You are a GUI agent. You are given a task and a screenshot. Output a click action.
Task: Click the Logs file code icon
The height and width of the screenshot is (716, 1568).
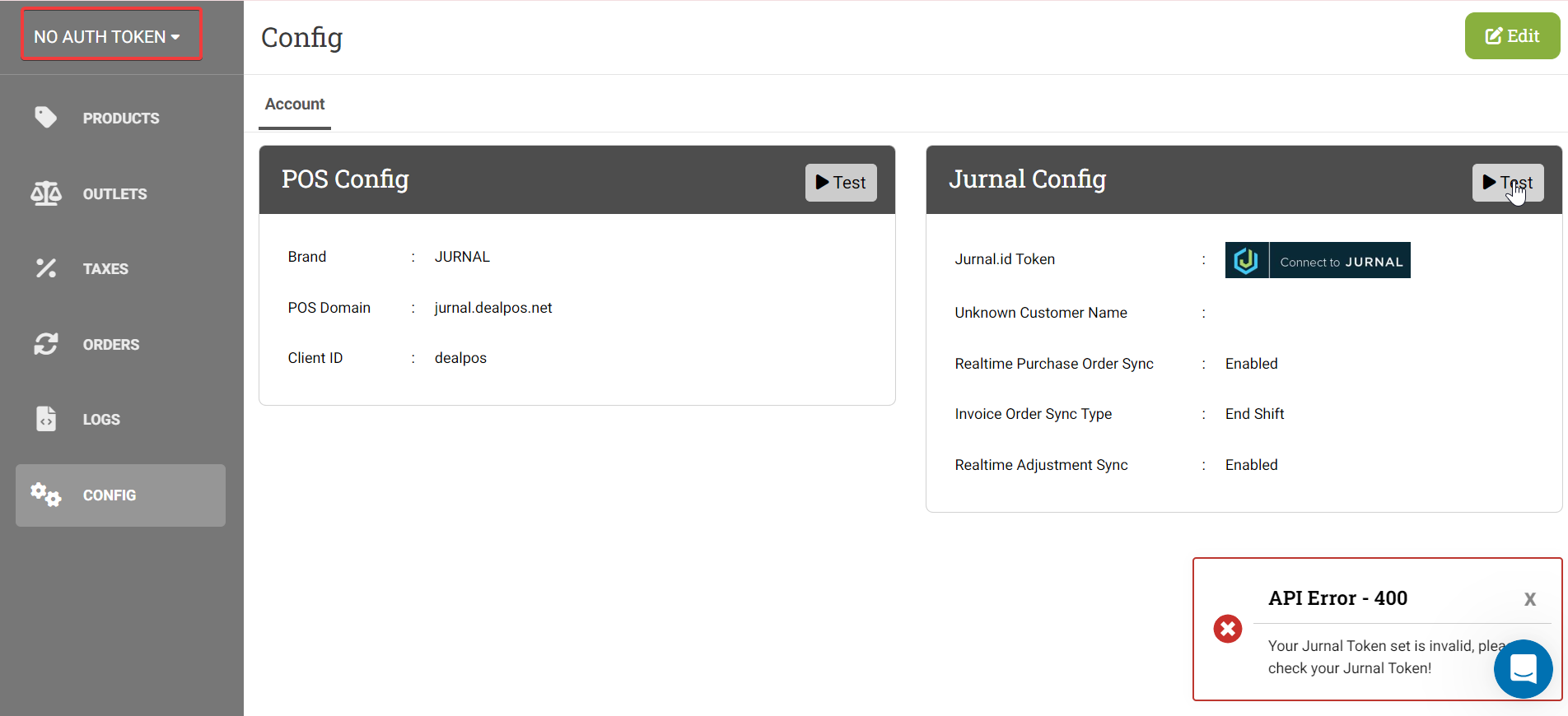coord(46,419)
